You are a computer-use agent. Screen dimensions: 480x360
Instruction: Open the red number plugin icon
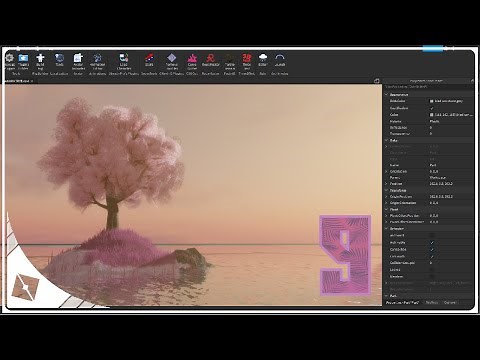pyautogui.click(x=247, y=58)
